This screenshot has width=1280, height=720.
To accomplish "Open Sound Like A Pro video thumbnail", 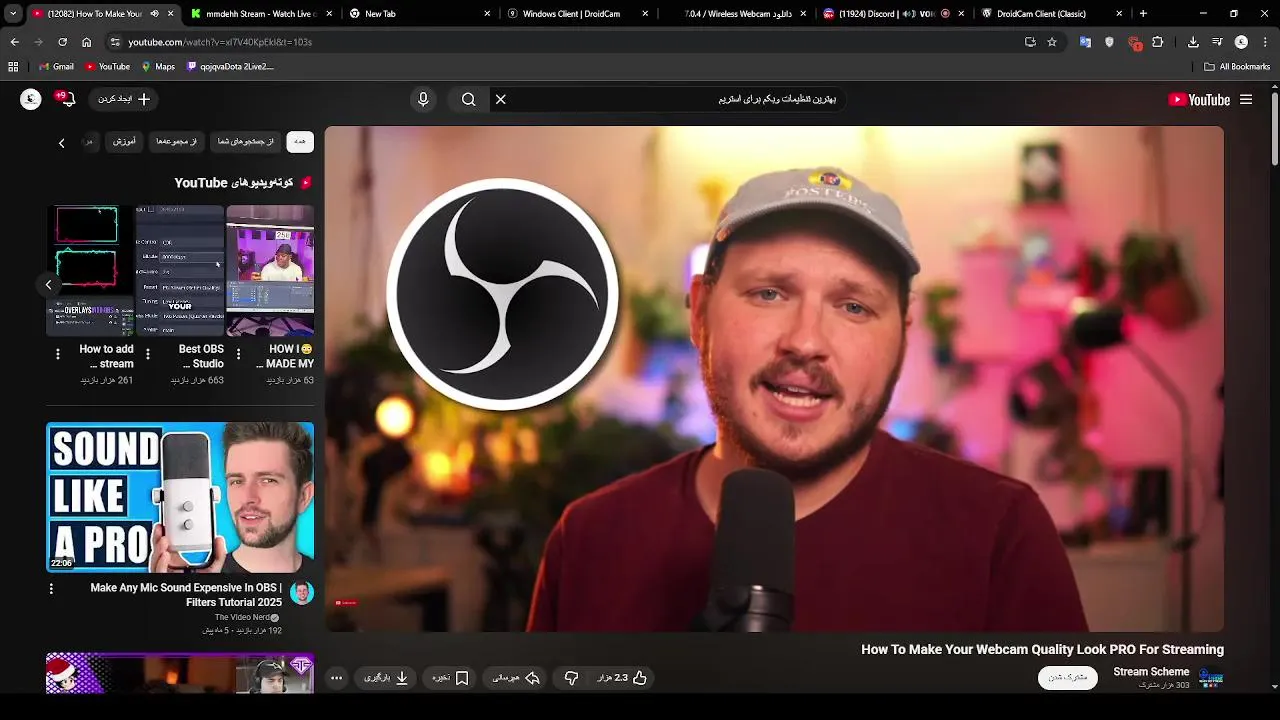I will pos(180,497).
